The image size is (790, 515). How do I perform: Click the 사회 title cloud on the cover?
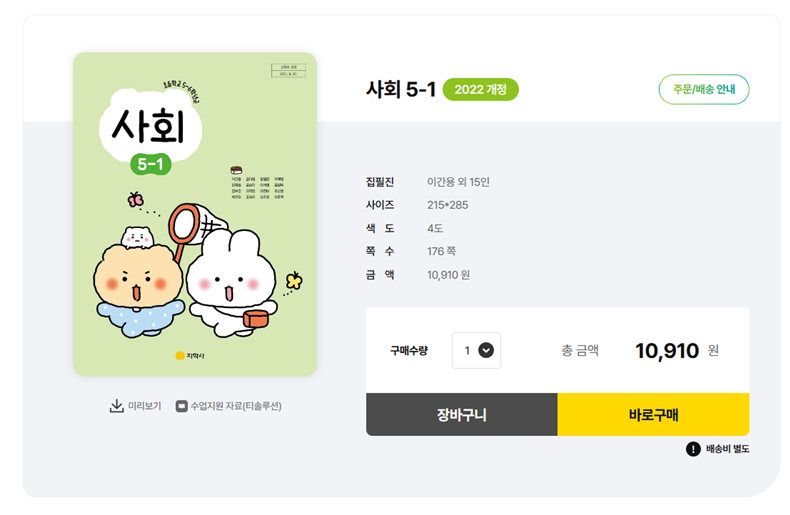(150, 126)
